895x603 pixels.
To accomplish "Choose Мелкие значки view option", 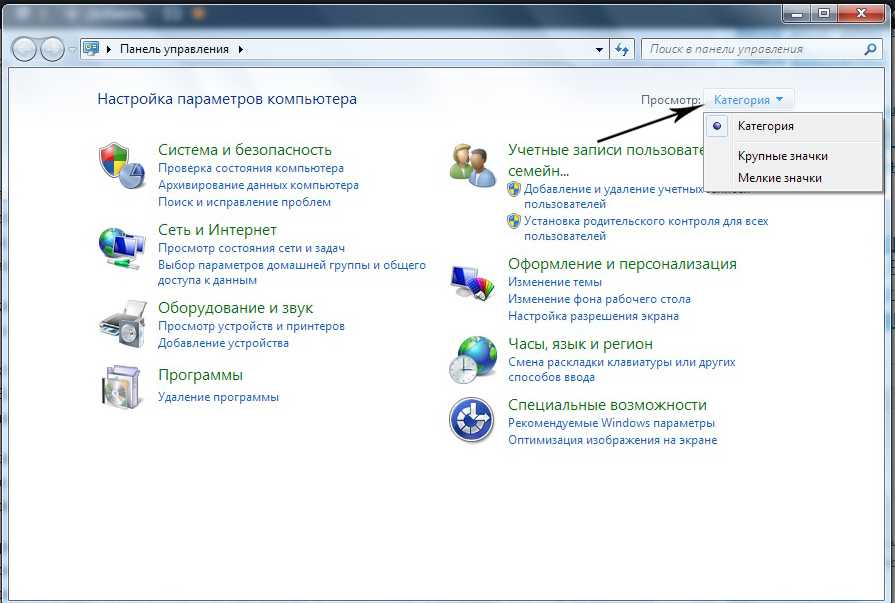I will [779, 178].
